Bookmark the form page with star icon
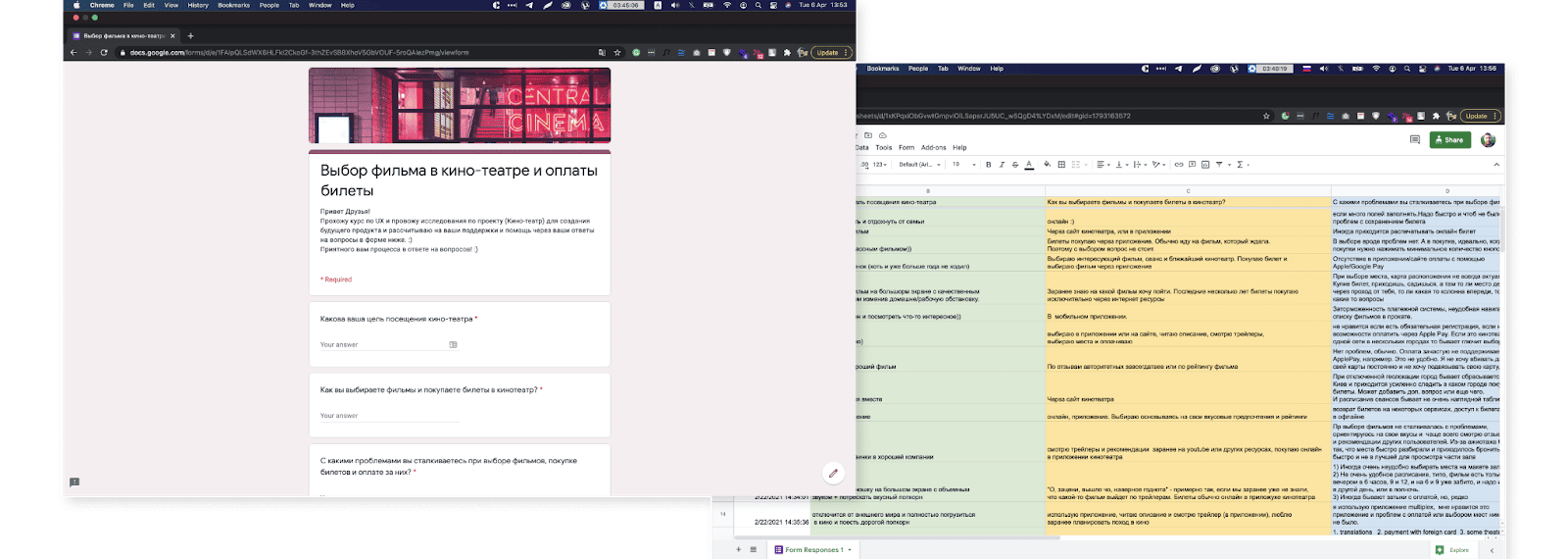Viewport: 1568px width, 559px height. (x=616, y=53)
